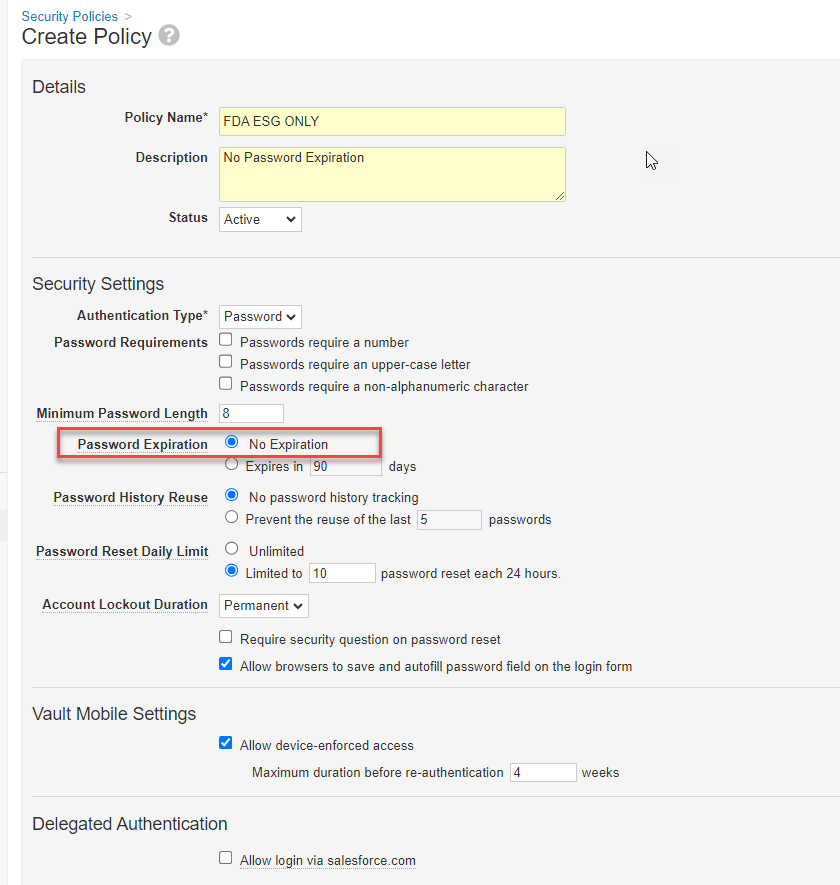Click the re-authentication weeks field
The height and width of the screenshot is (885, 840).
tap(543, 772)
